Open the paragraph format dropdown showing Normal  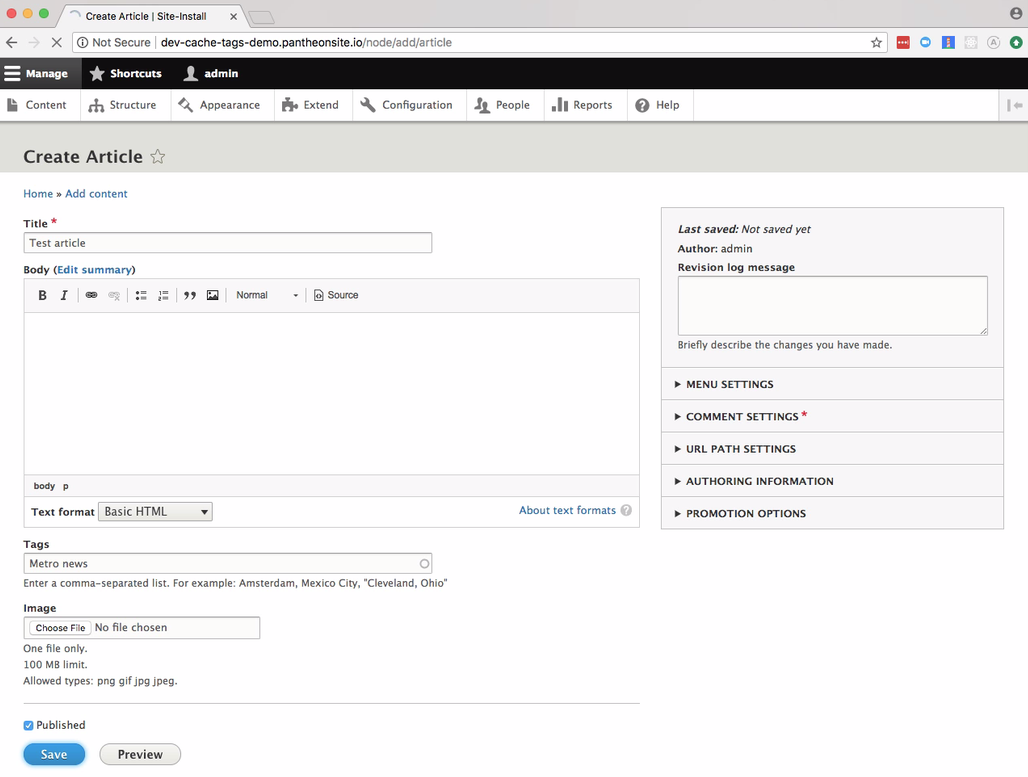click(265, 295)
